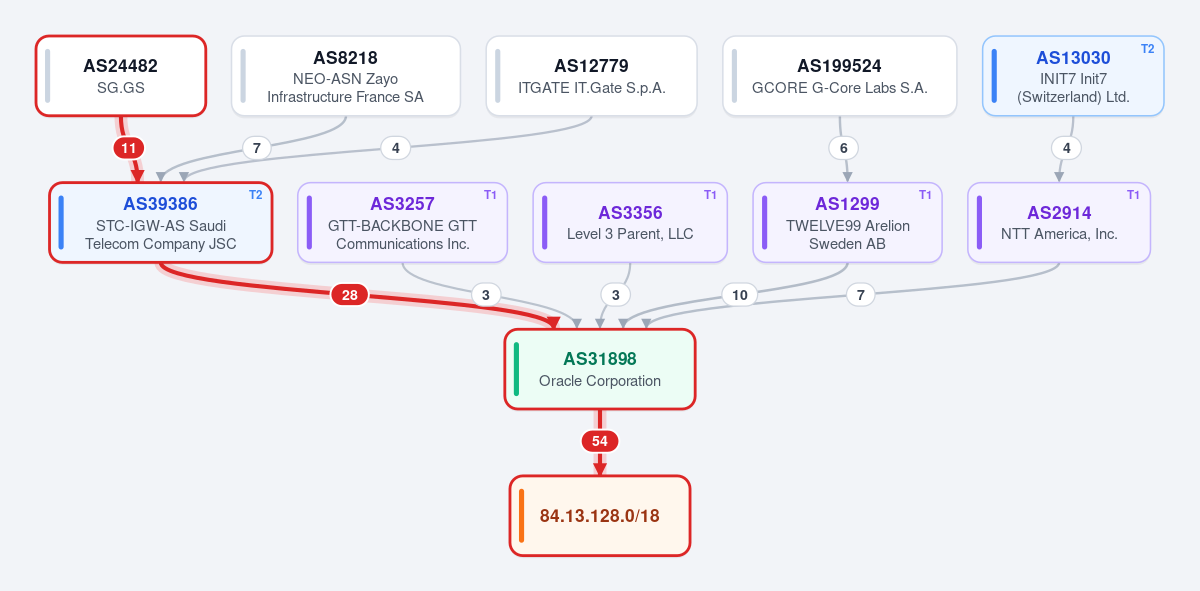Click the 84.13.128.0/18 prefix box

tap(600, 516)
